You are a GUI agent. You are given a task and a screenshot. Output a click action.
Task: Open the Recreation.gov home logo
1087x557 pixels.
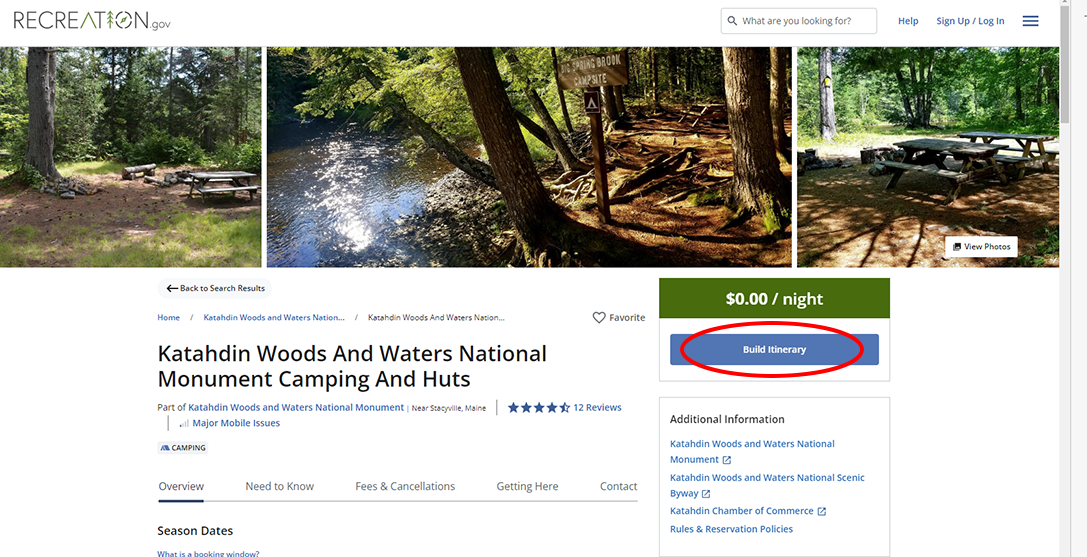(92, 20)
